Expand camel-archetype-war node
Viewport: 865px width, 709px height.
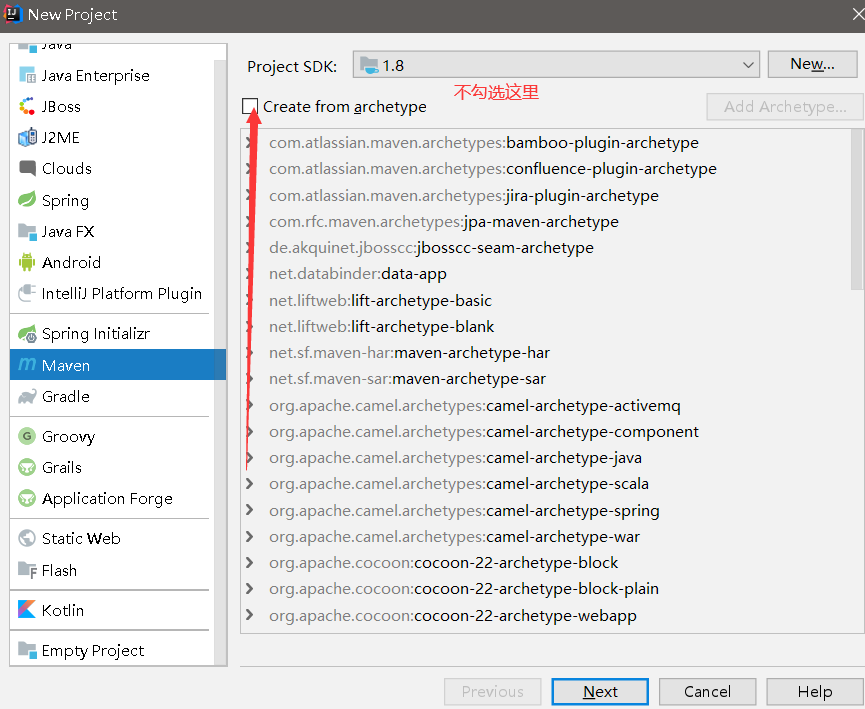249,536
